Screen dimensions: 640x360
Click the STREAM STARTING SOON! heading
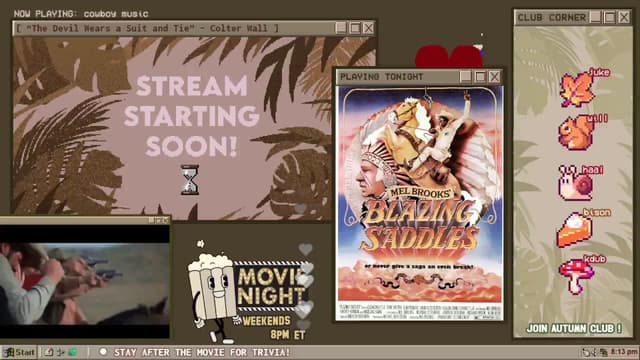pos(192,116)
